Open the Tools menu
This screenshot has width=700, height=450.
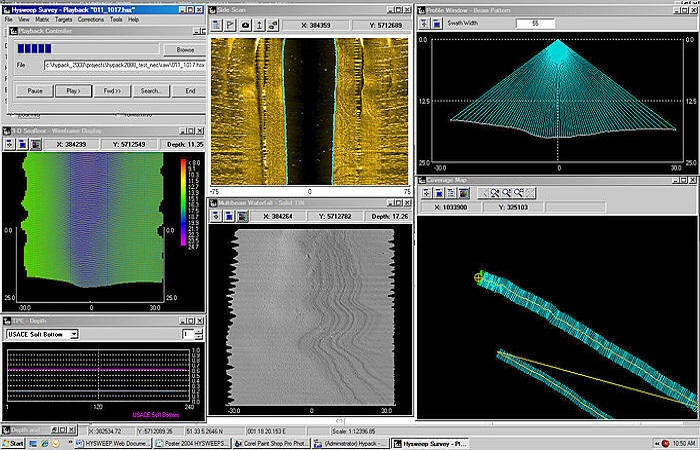pyautogui.click(x=116, y=20)
